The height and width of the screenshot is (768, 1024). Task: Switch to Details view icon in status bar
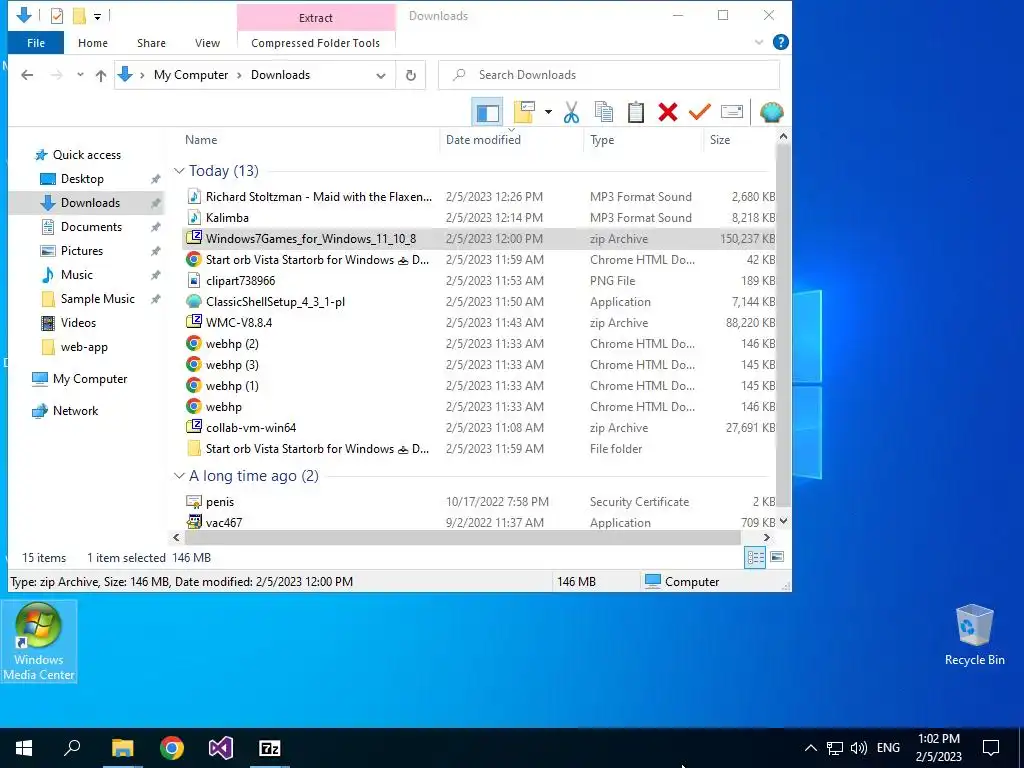(755, 557)
